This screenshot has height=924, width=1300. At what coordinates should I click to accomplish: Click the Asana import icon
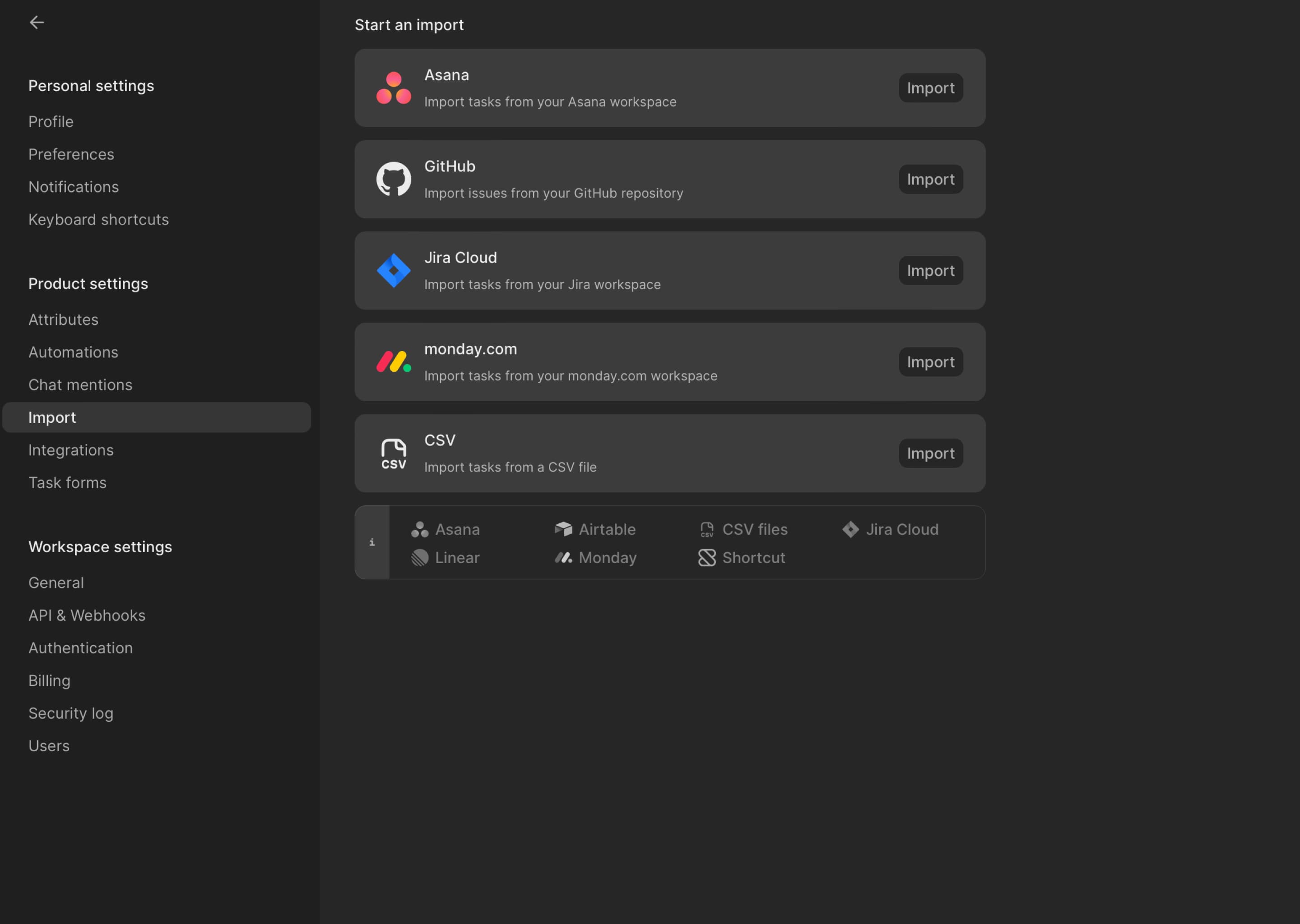[x=394, y=87]
